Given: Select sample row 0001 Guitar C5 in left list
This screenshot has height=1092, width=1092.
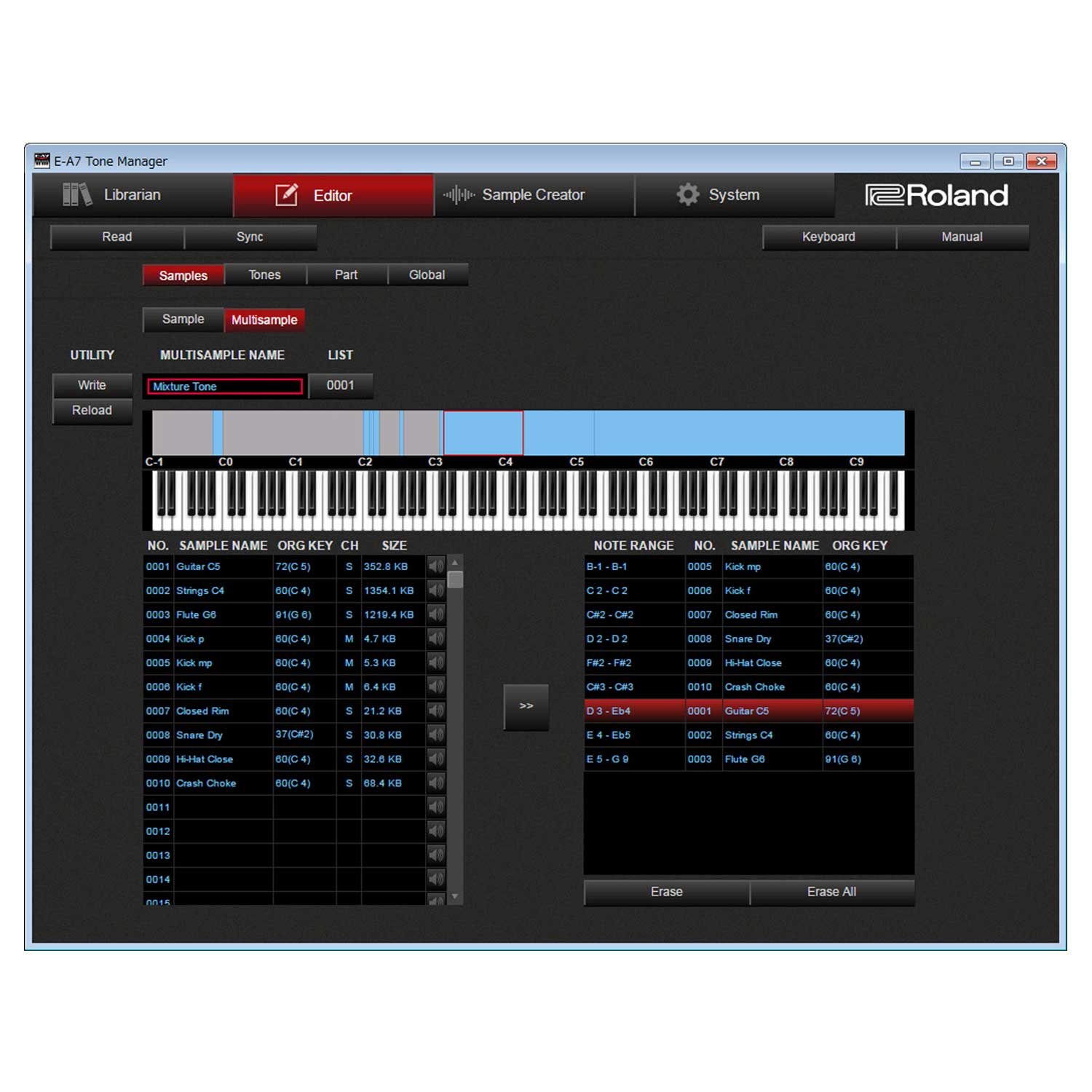Looking at the screenshot, I should [x=285, y=566].
